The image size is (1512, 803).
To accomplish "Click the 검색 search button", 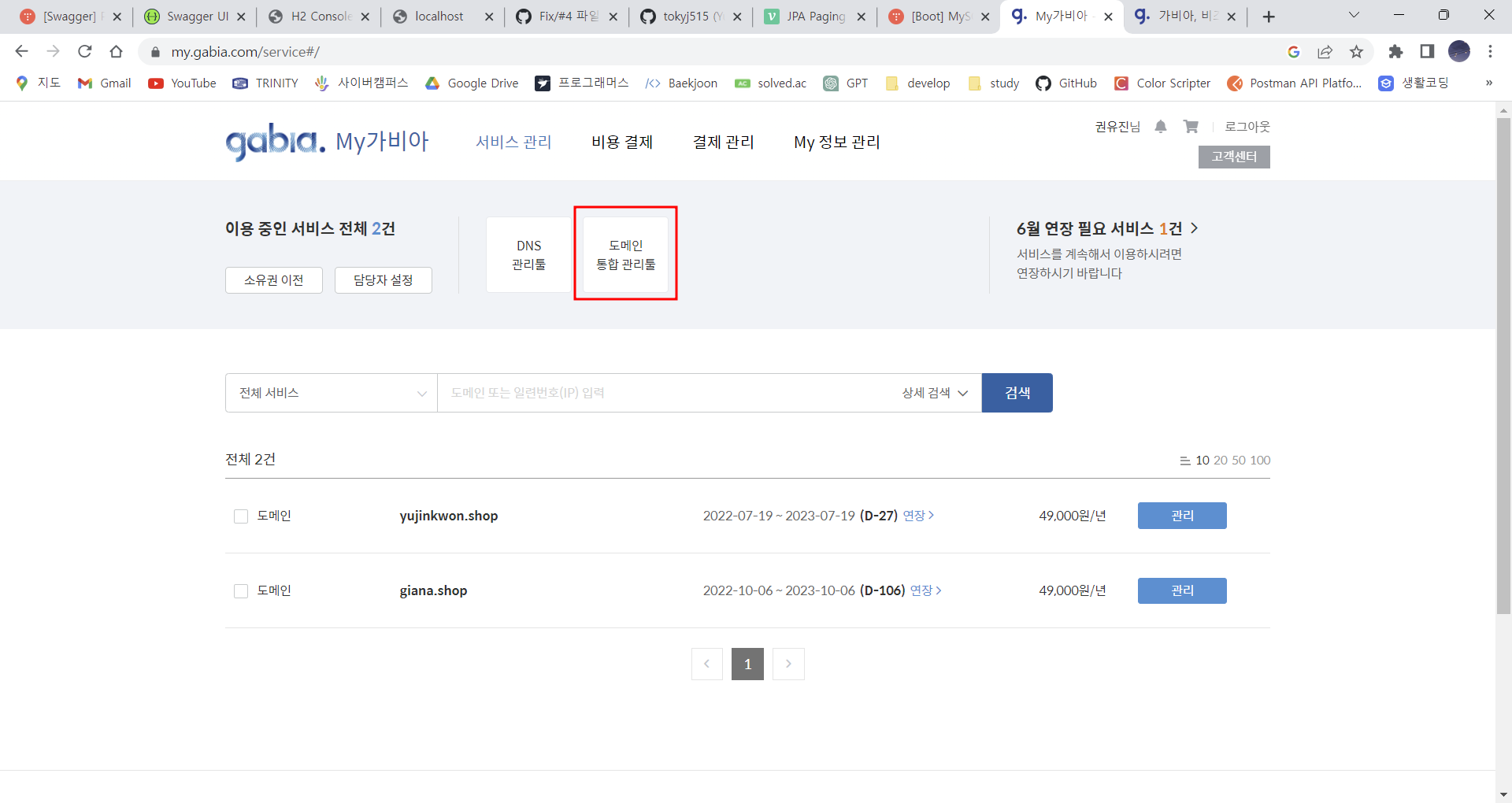I will point(1017,393).
